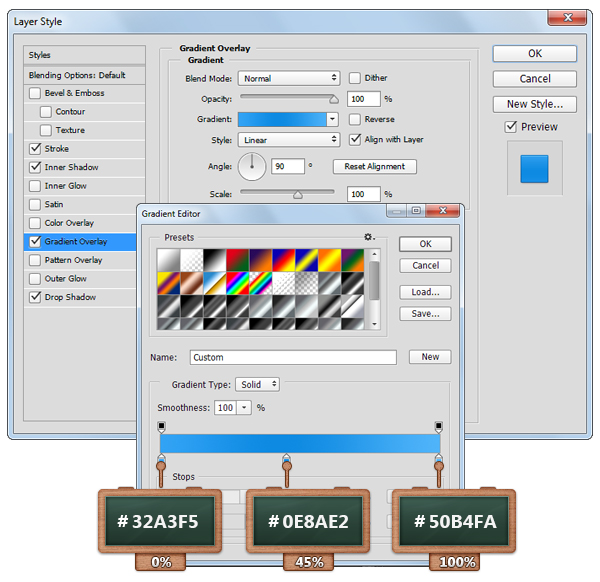Click the left opacity stop above gradient bar
The width and height of the screenshot is (600, 582).
tap(161, 427)
